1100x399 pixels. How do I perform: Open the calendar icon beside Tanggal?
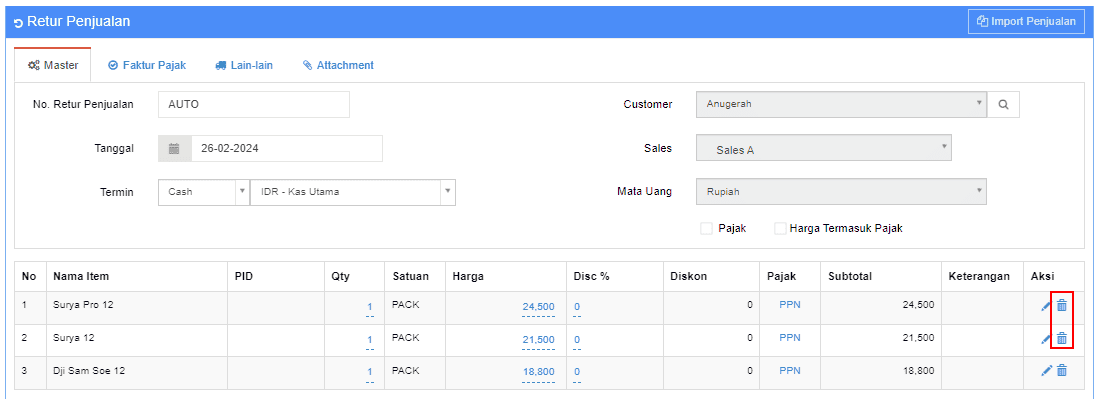175,149
